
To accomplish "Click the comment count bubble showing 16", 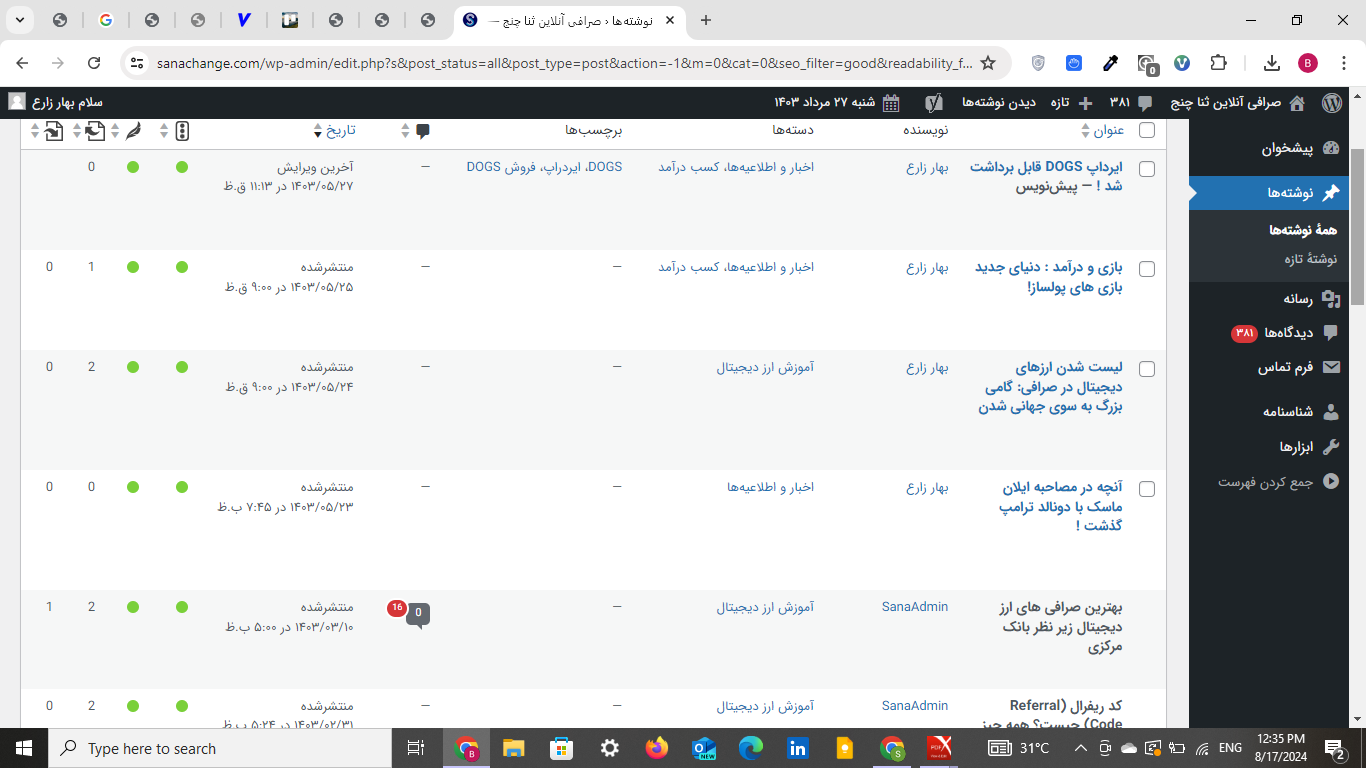I will click(398, 607).
